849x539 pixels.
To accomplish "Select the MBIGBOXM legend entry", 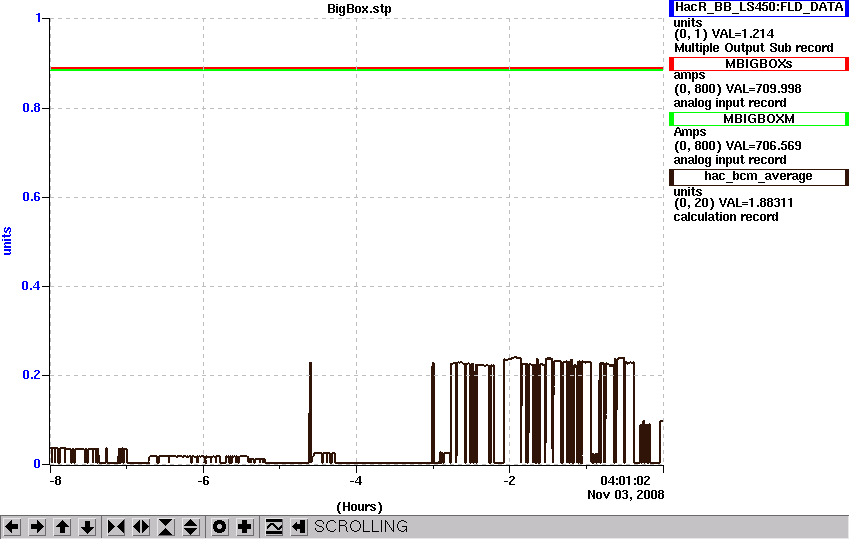I will (759, 119).
